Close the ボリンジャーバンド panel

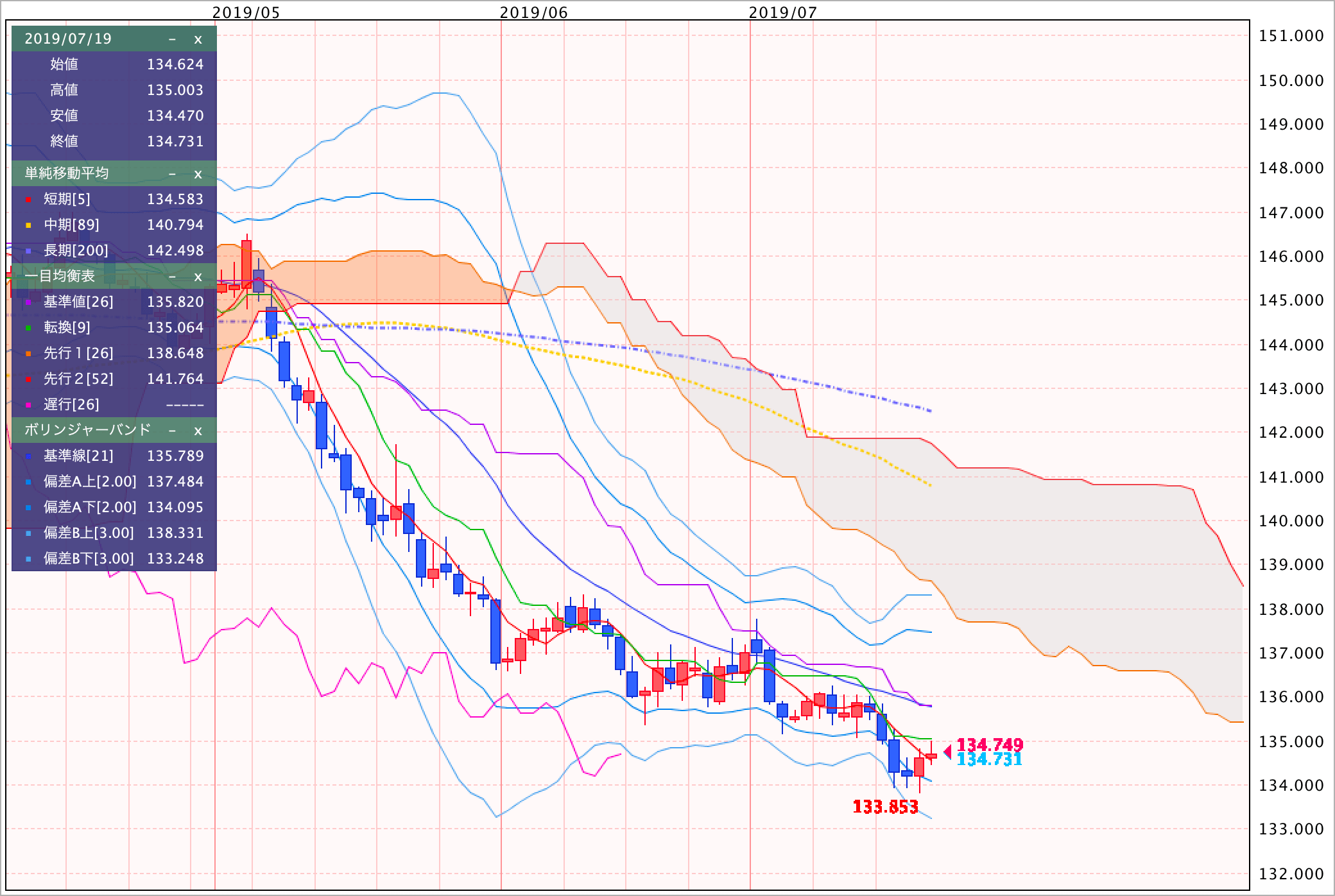(x=198, y=431)
